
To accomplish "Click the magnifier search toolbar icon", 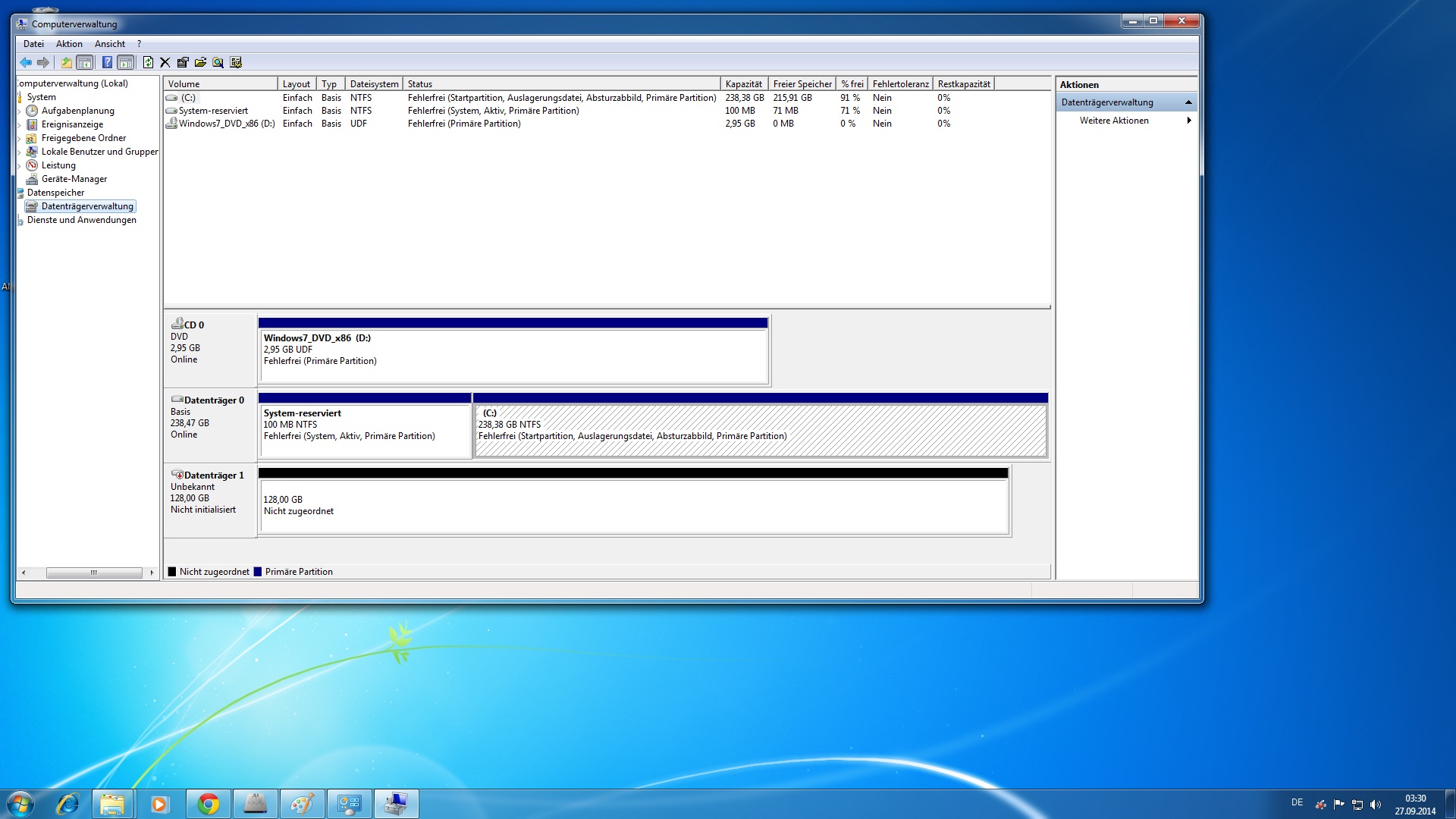I will [218, 62].
